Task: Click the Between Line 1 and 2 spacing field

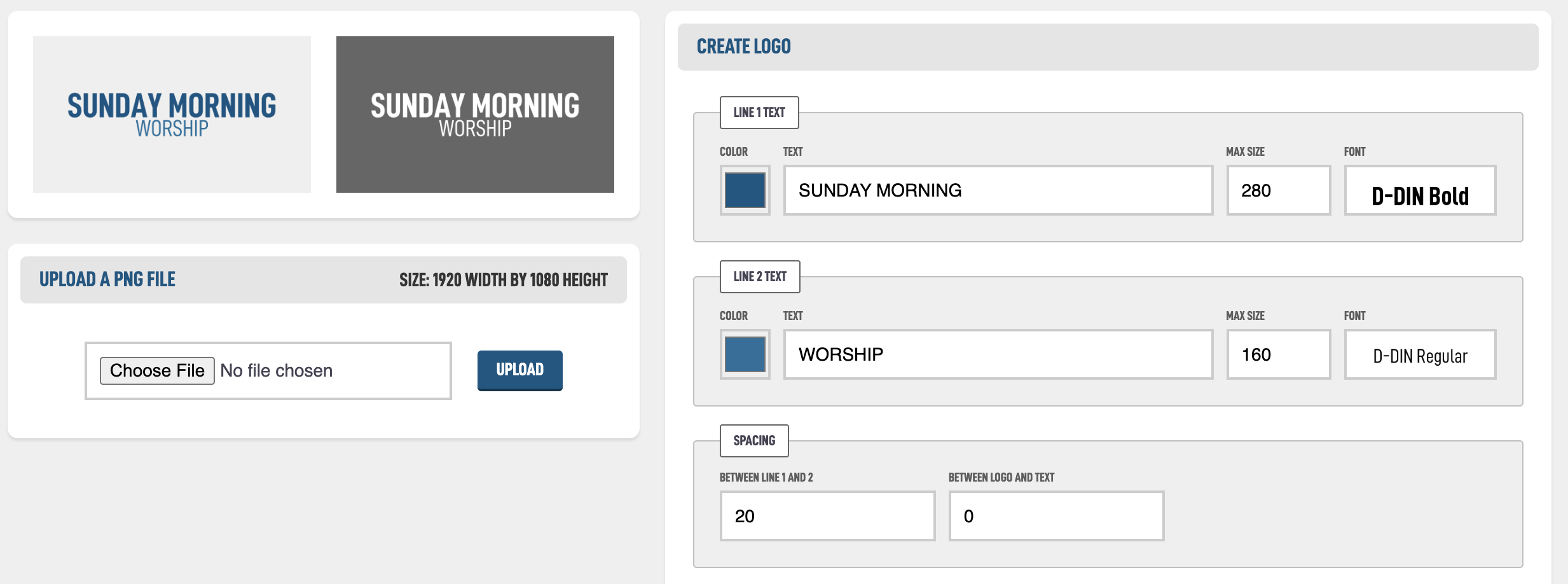Action: 828,516
